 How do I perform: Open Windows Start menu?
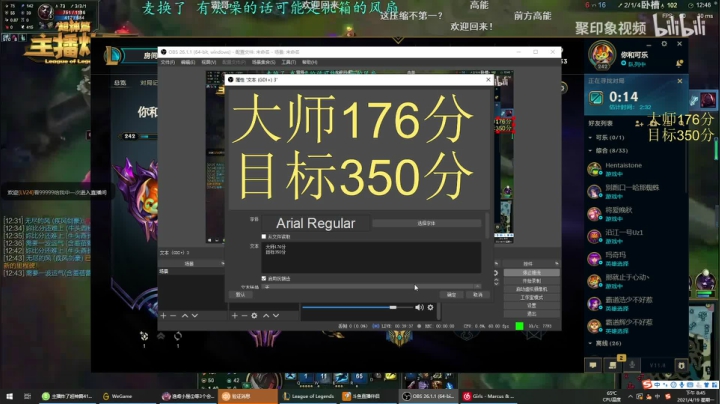pos(10,396)
